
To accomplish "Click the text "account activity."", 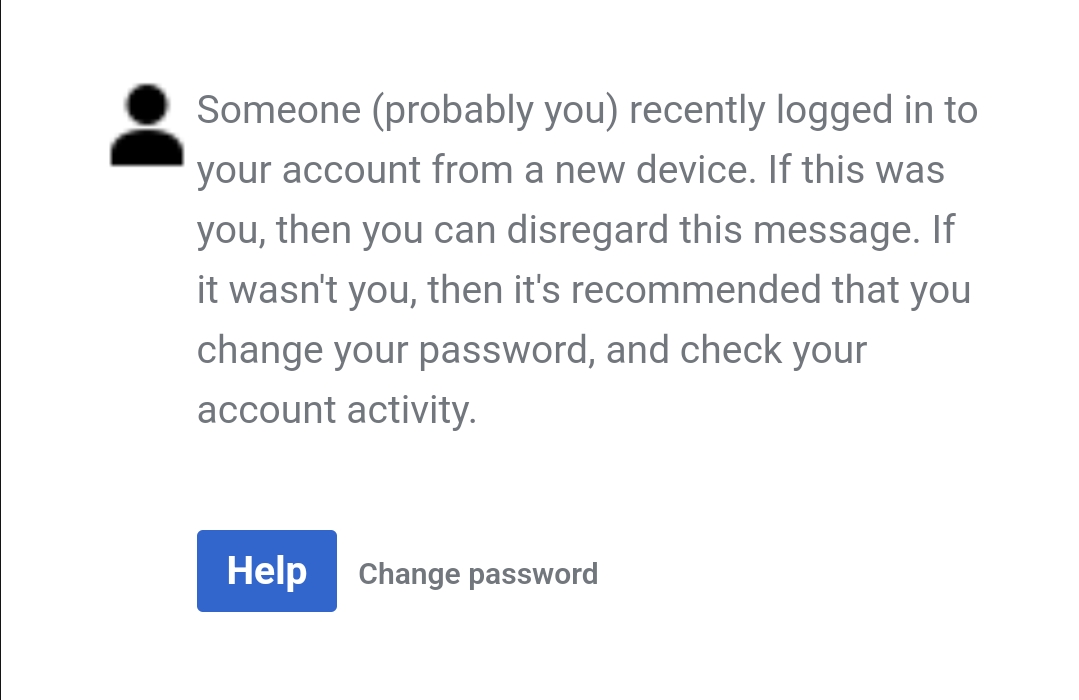I will pos(336,410).
